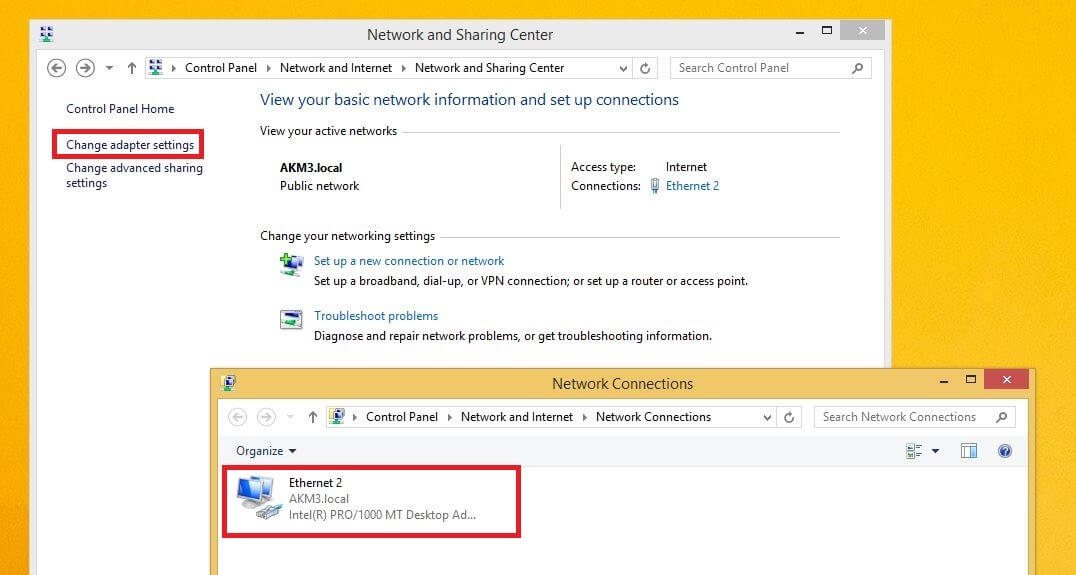
Task: Refresh the Network and Sharing Center address bar
Action: [x=645, y=68]
